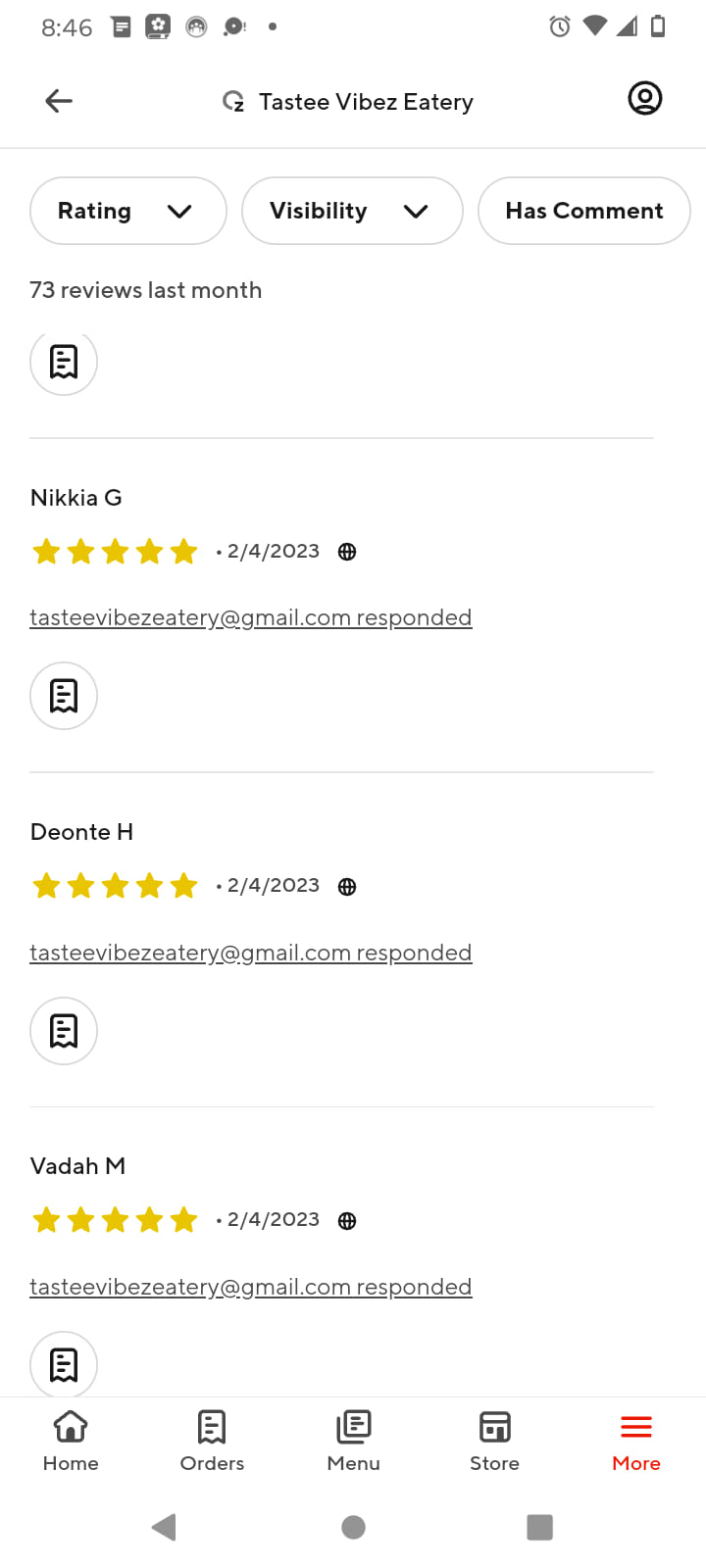Expand the Visibility filter dropdown
The width and height of the screenshot is (706, 1568).
352,211
